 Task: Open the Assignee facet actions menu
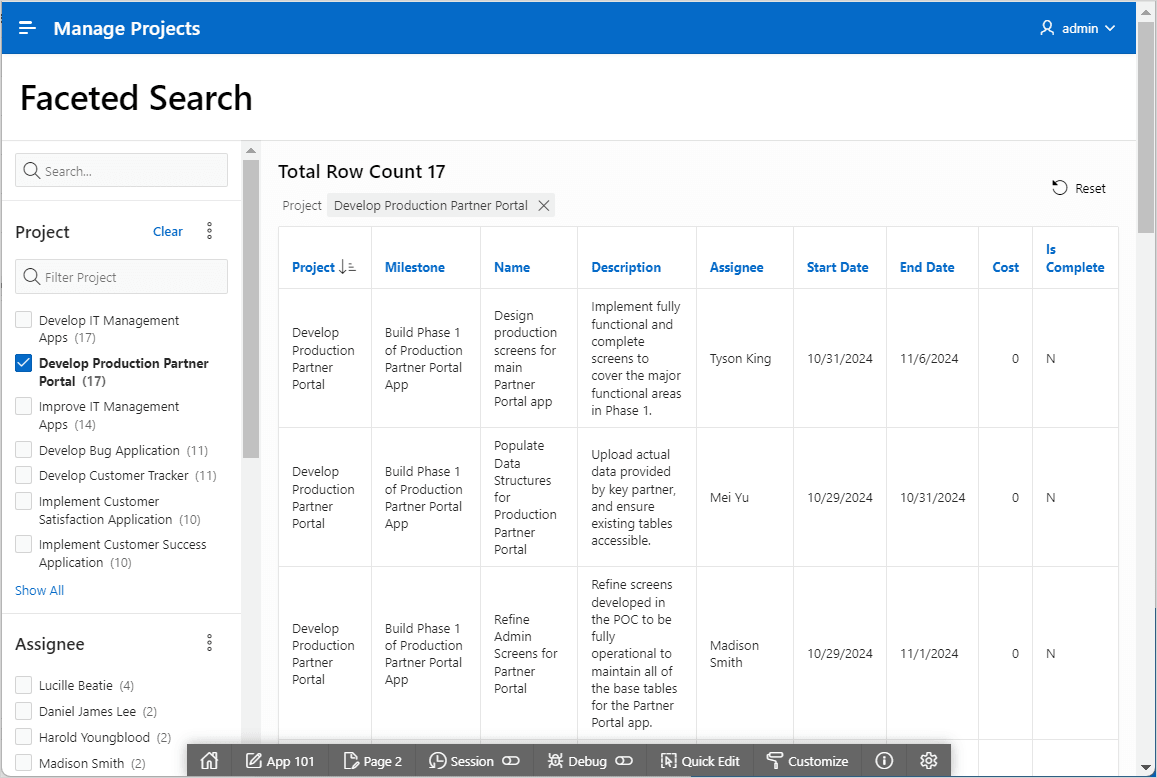[x=210, y=643]
